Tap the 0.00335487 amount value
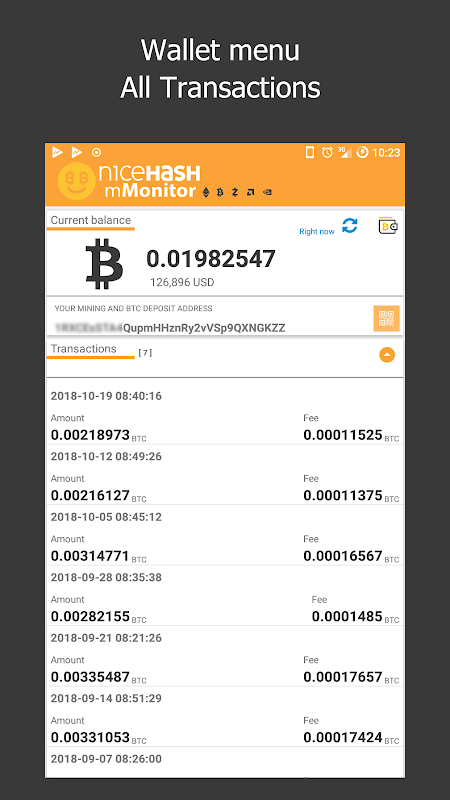The height and width of the screenshot is (800, 450). pos(90,677)
